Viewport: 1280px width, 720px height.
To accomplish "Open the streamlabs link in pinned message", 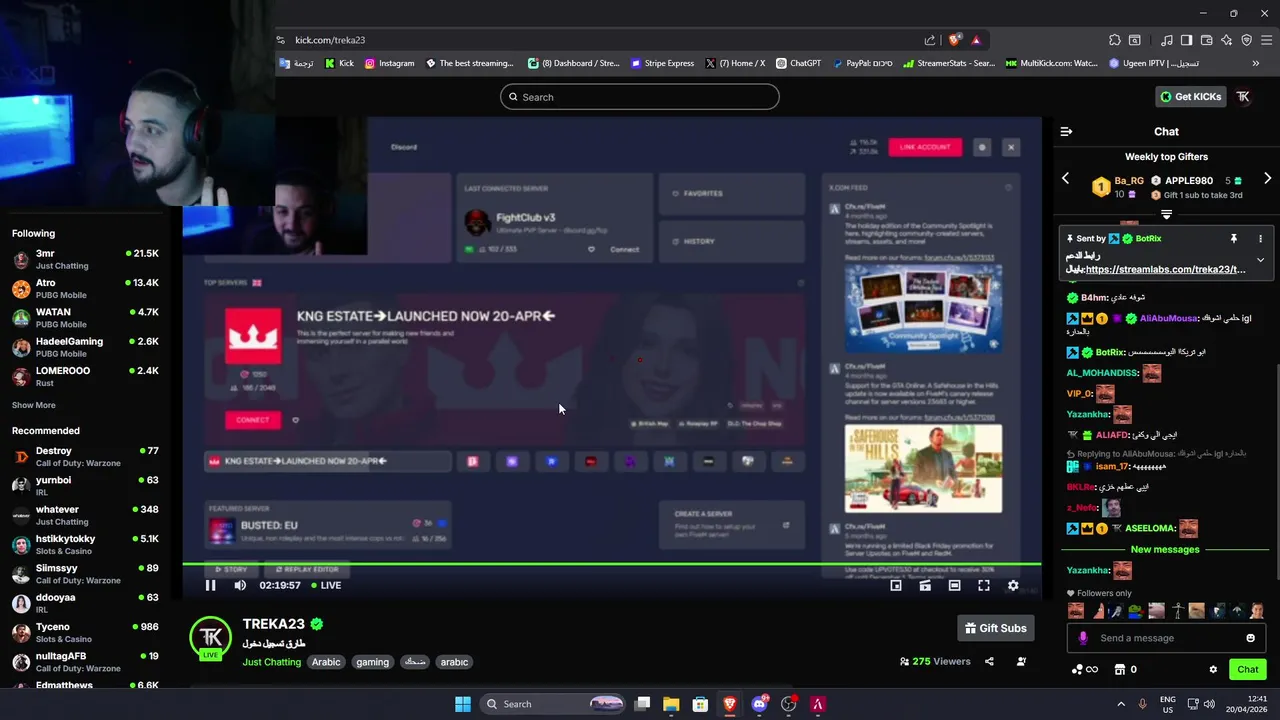I will [1165, 269].
